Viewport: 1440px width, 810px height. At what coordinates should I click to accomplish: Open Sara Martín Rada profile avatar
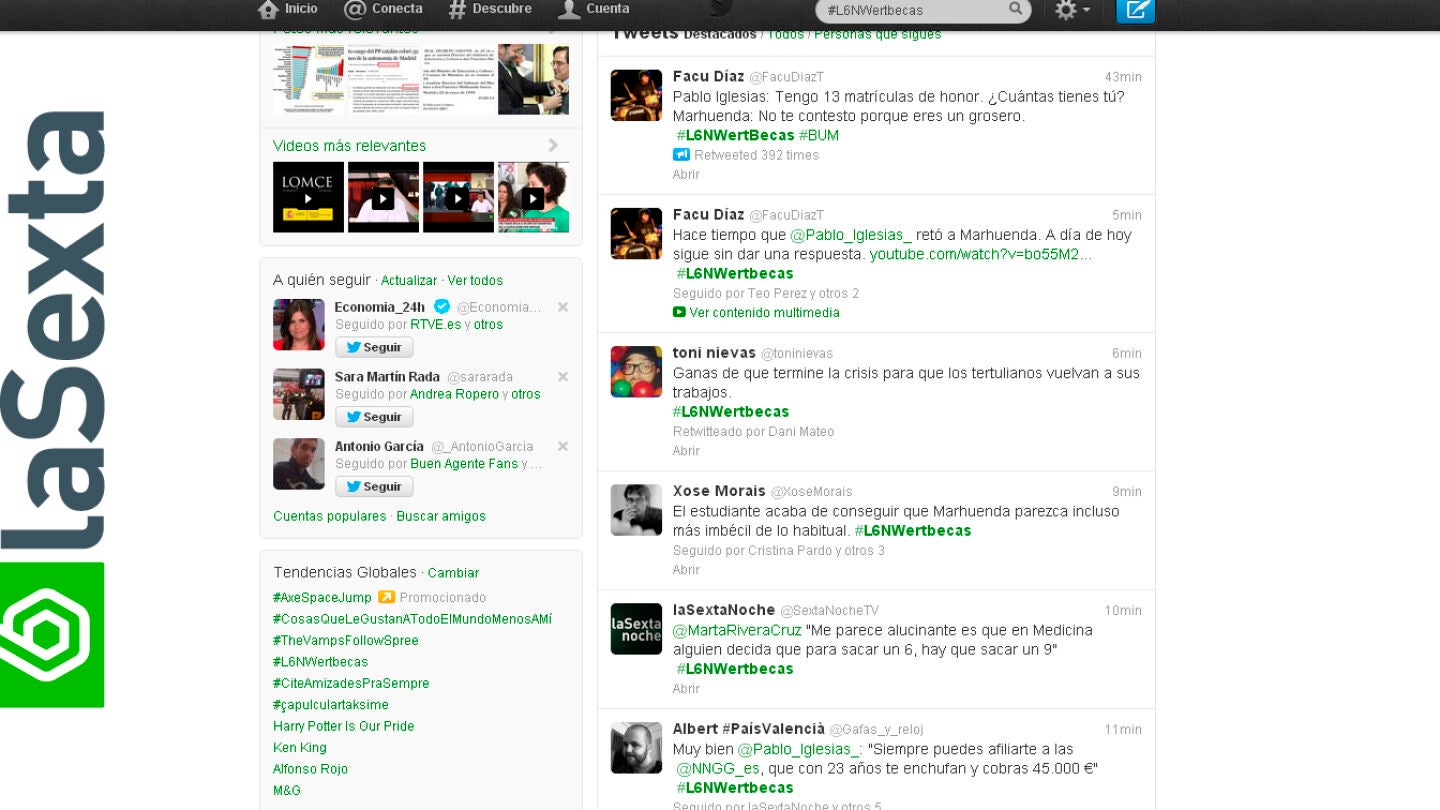click(x=299, y=394)
